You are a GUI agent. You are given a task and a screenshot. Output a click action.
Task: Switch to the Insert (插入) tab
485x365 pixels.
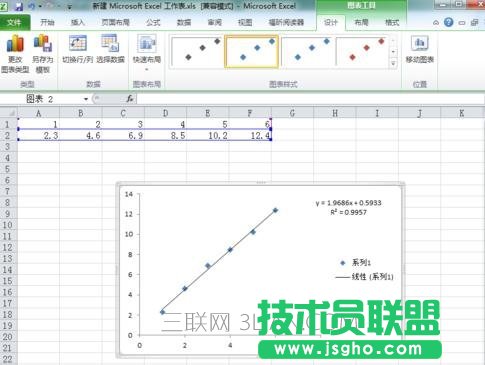78,23
